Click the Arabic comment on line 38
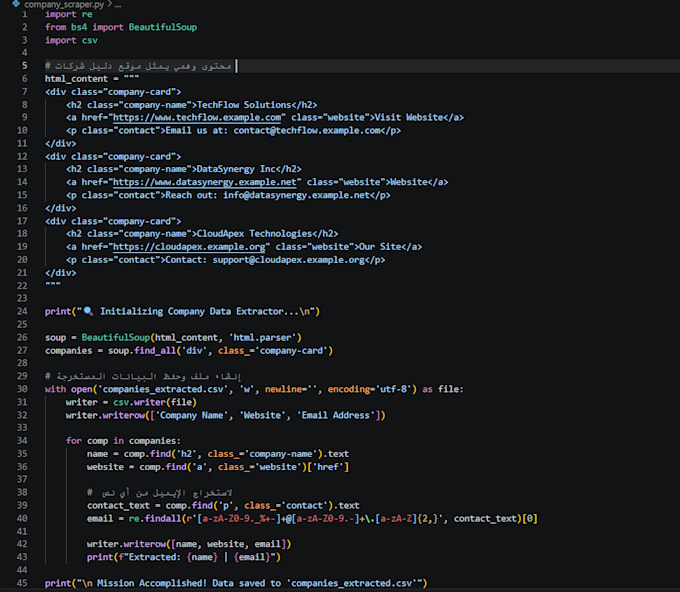 click(160, 493)
